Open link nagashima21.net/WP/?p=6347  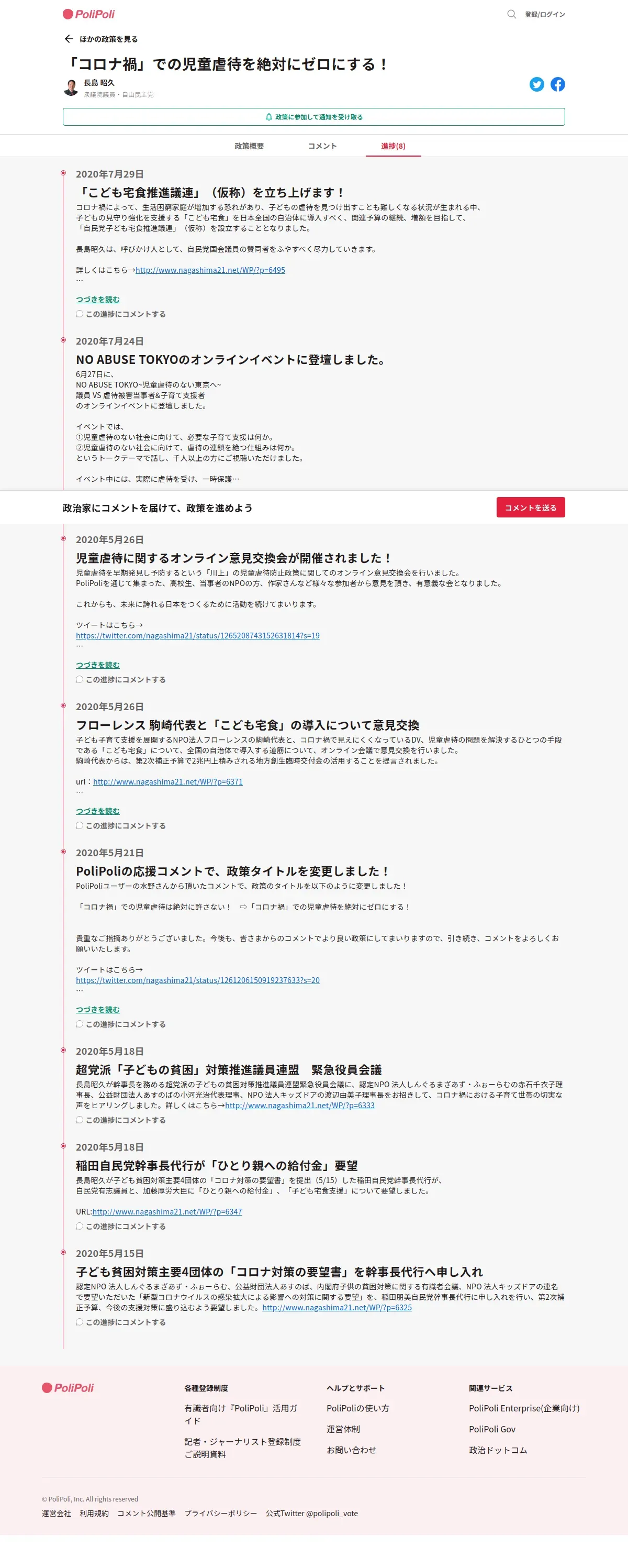point(167,1211)
